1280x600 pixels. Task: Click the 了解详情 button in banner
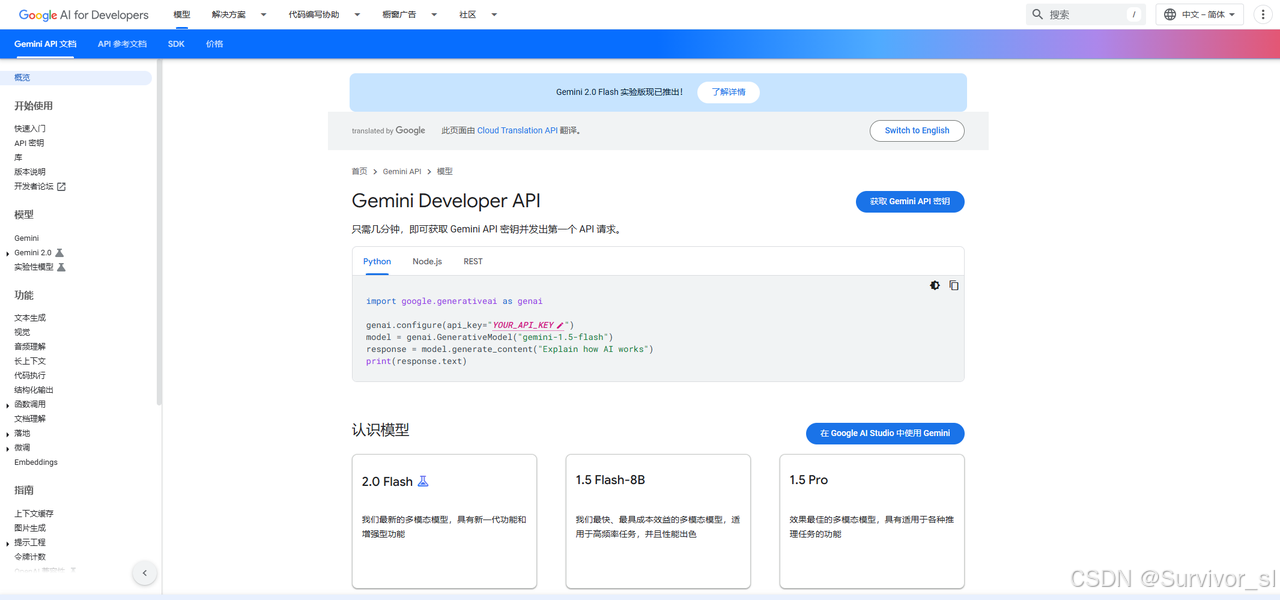pos(728,92)
